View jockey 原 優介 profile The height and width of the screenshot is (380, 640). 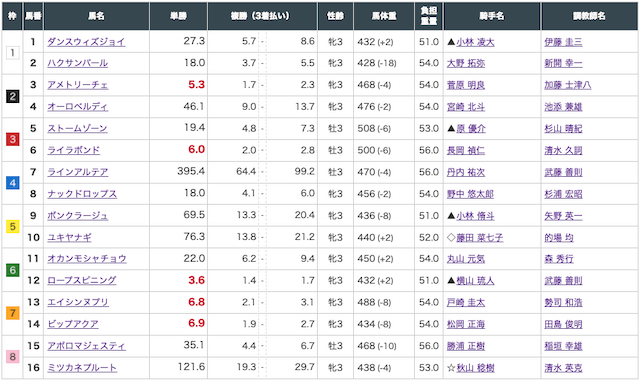tap(471, 129)
